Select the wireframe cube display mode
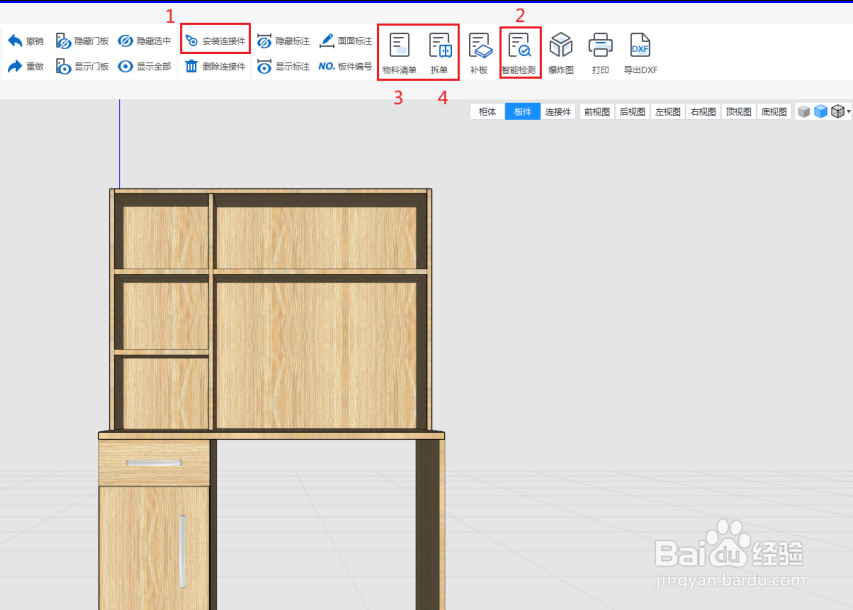The image size is (853, 610). pyautogui.click(x=838, y=112)
